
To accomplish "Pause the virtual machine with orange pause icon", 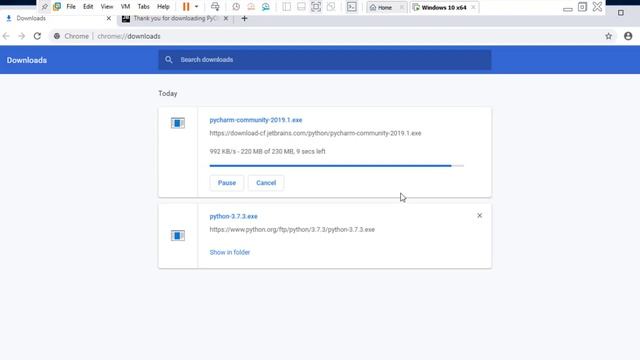I will pyautogui.click(x=186, y=7).
